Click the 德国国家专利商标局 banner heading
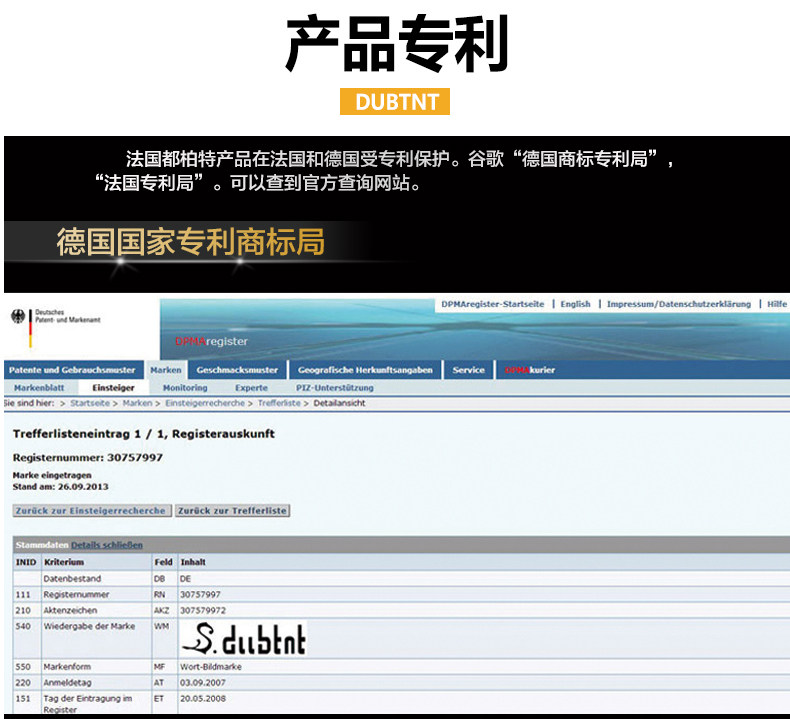 point(190,242)
